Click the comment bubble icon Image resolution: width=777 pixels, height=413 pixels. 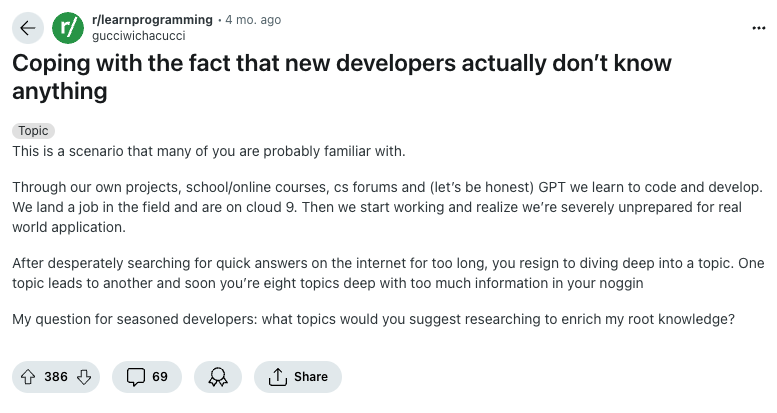pyautogui.click(x=135, y=377)
